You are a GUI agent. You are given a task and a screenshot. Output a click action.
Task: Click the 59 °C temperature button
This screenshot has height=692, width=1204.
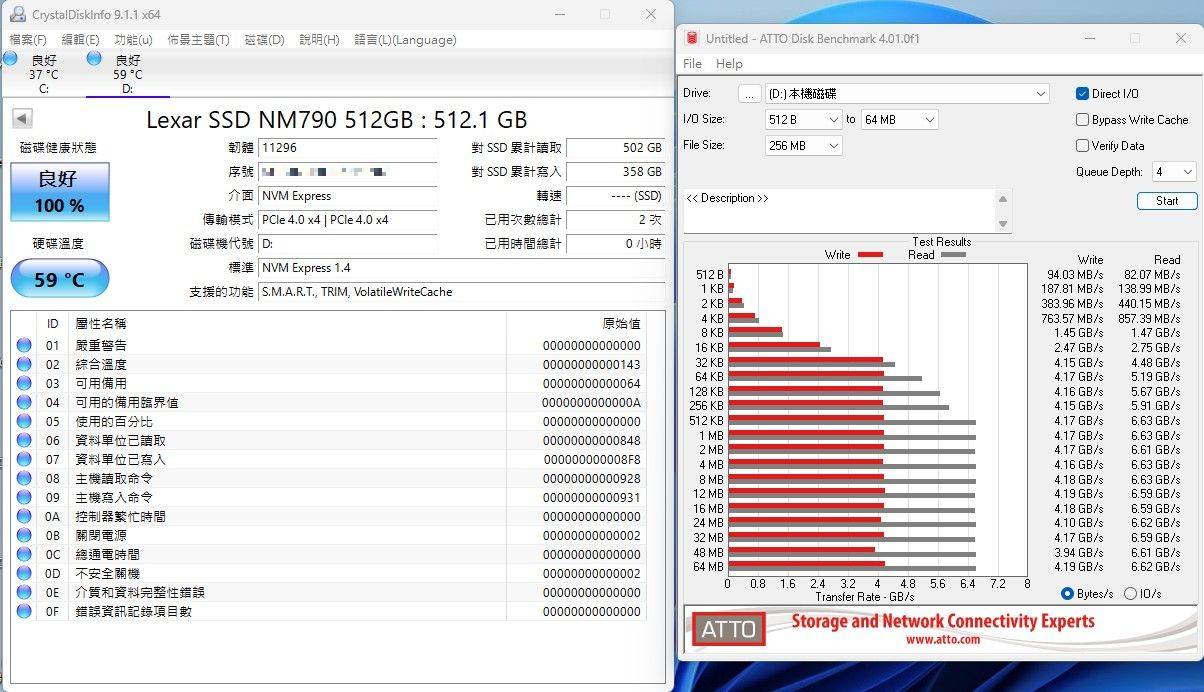60,280
